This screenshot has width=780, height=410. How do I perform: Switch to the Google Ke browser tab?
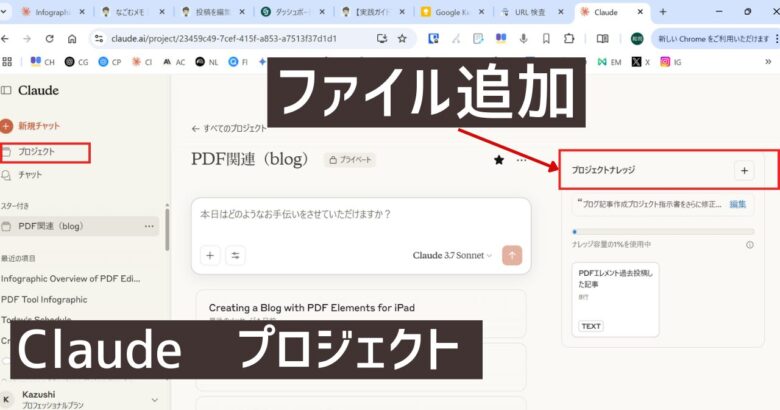(x=452, y=12)
